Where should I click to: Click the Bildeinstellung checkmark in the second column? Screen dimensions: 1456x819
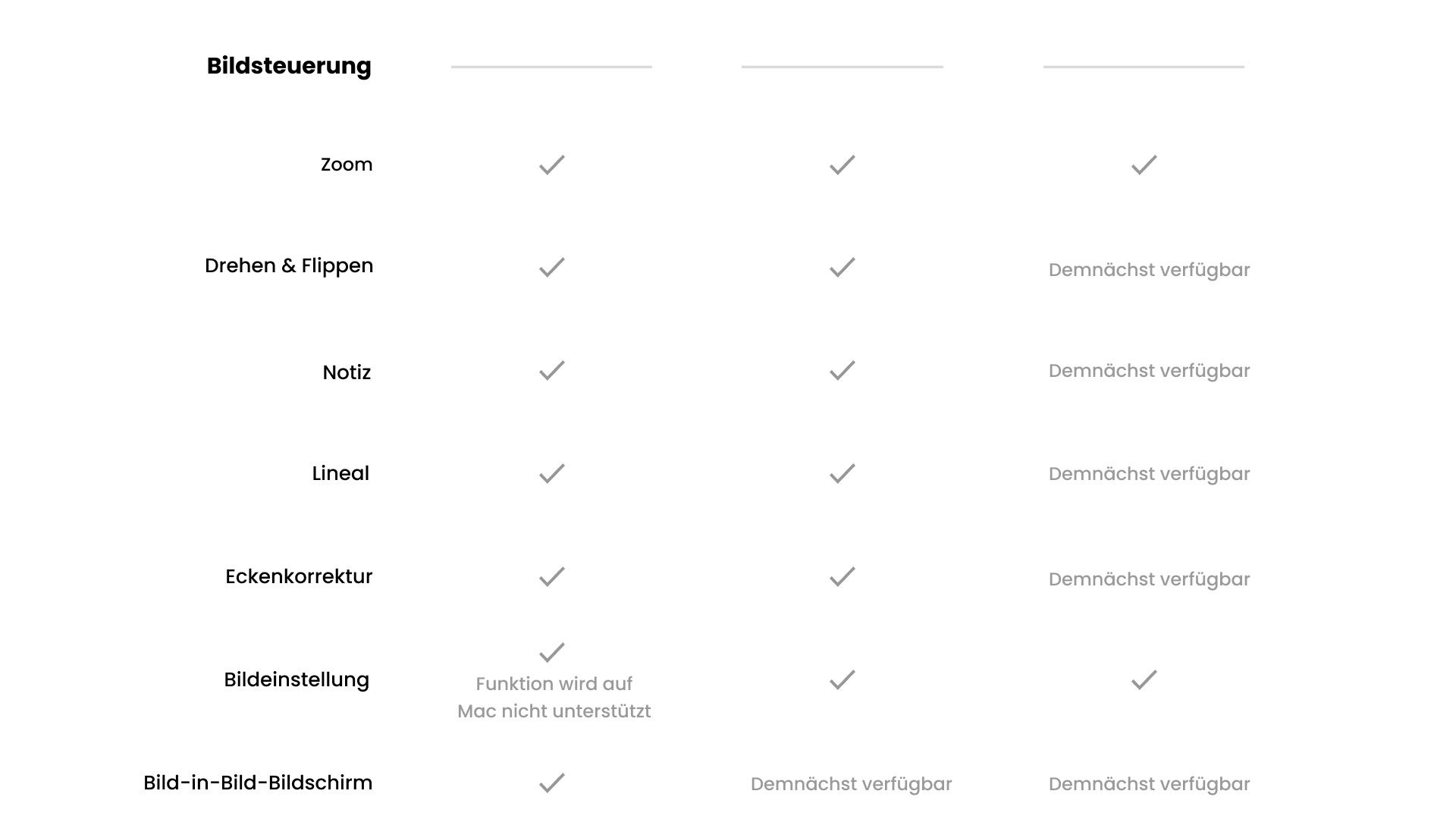point(842,679)
